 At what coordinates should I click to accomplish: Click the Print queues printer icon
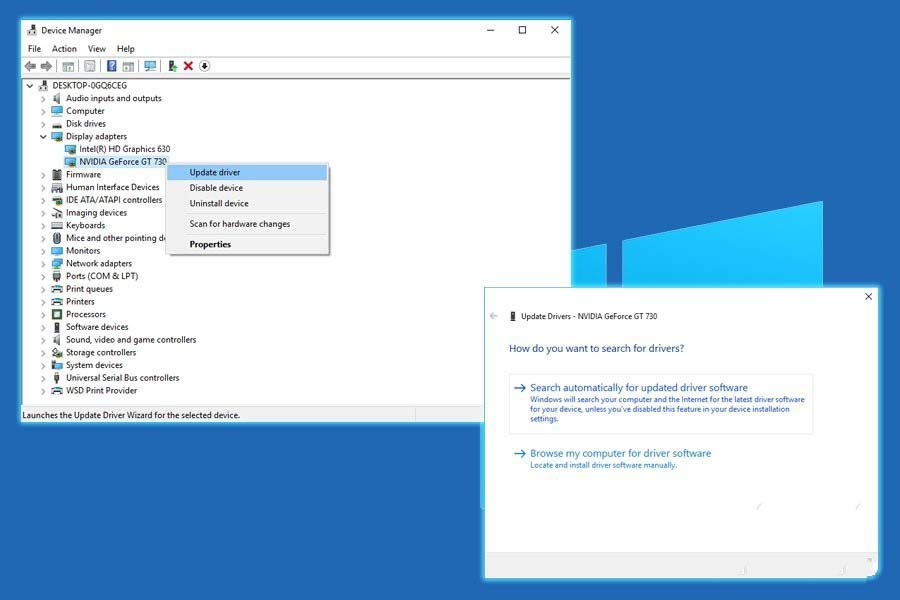click(57, 289)
